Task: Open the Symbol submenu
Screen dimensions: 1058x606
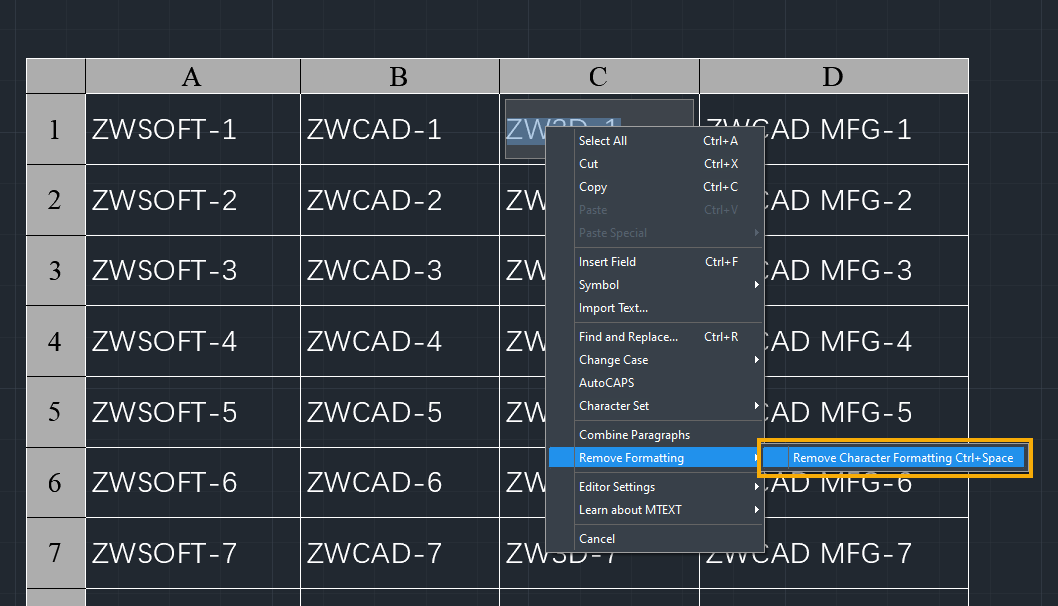Action: point(655,284)
